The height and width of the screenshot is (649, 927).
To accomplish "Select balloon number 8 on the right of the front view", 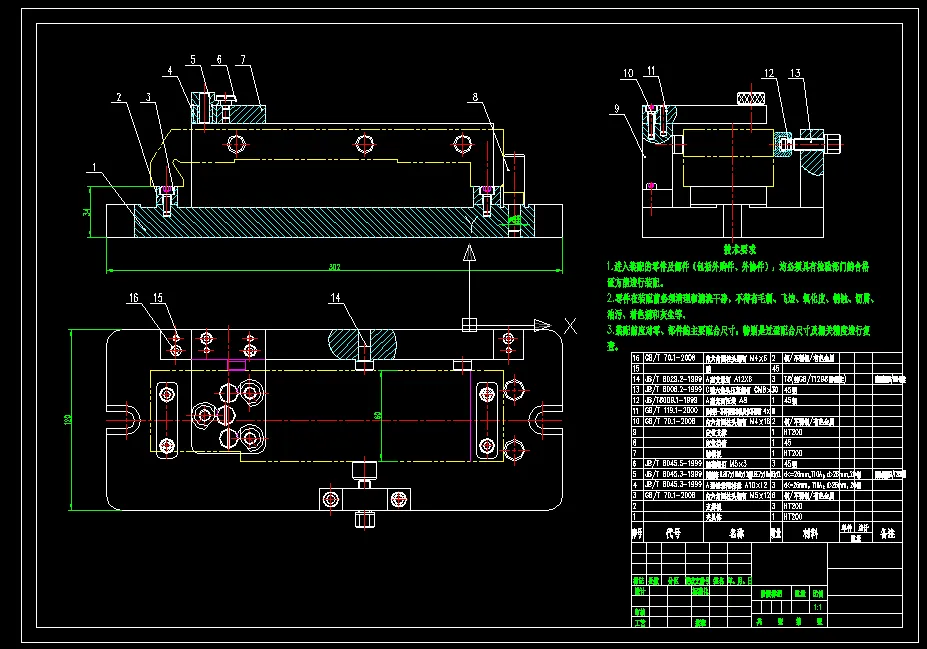I will point(475,97).
